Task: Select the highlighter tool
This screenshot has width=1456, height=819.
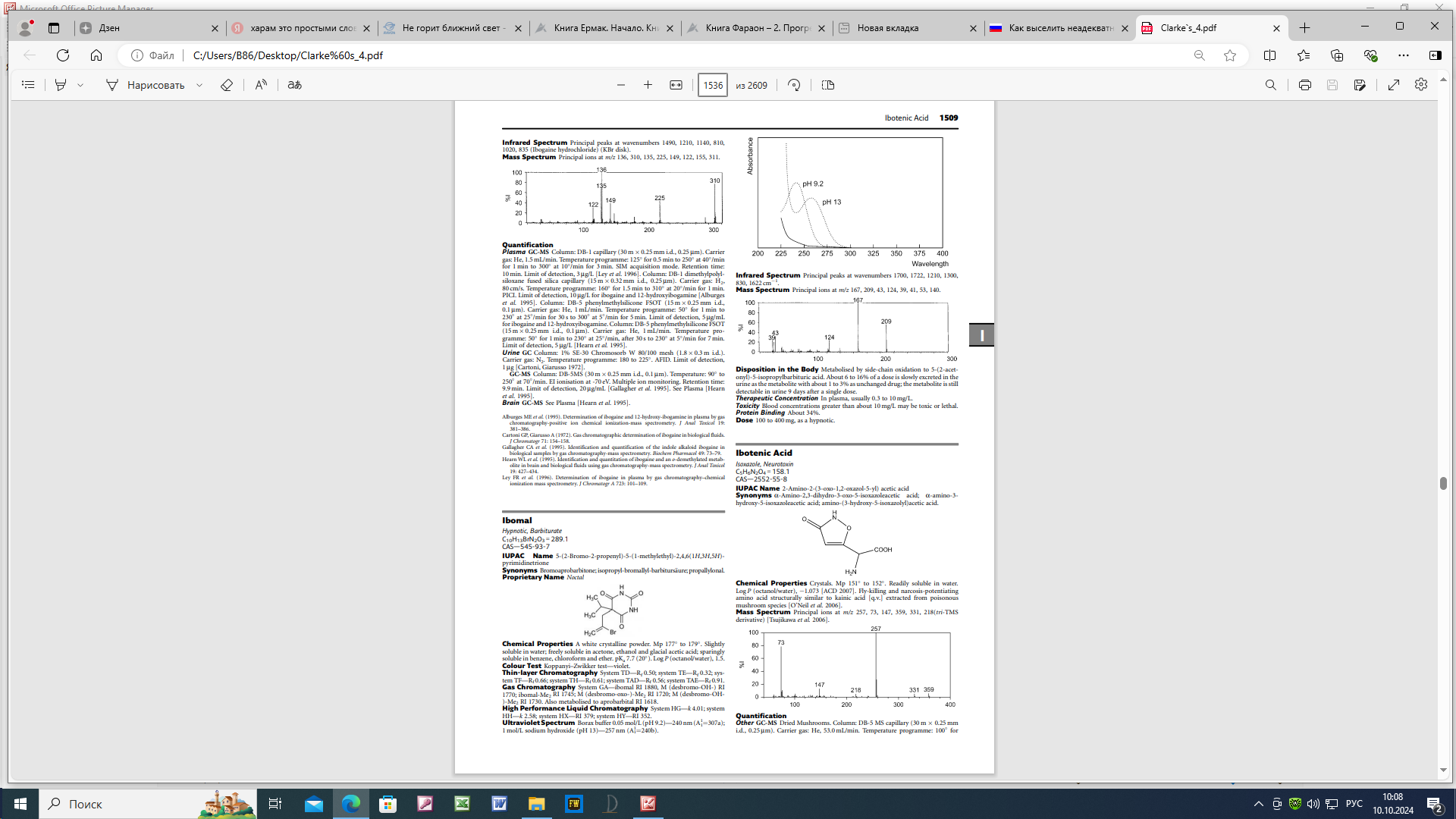Action: coord(61,85)
